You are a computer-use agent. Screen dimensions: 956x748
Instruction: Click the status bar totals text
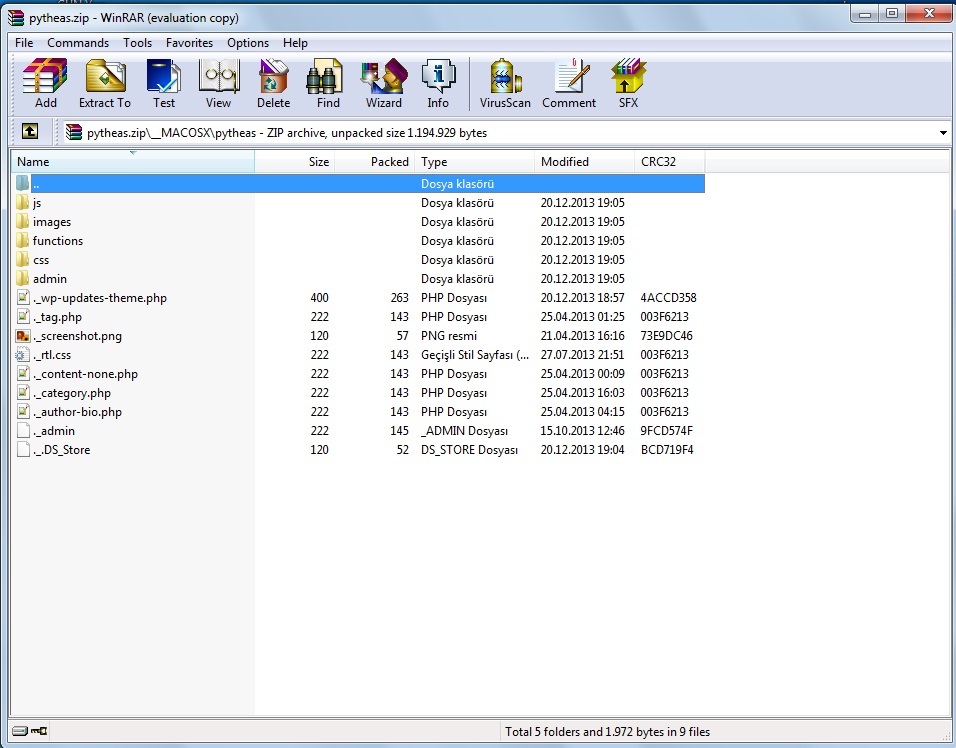click(x=607, y=731)
